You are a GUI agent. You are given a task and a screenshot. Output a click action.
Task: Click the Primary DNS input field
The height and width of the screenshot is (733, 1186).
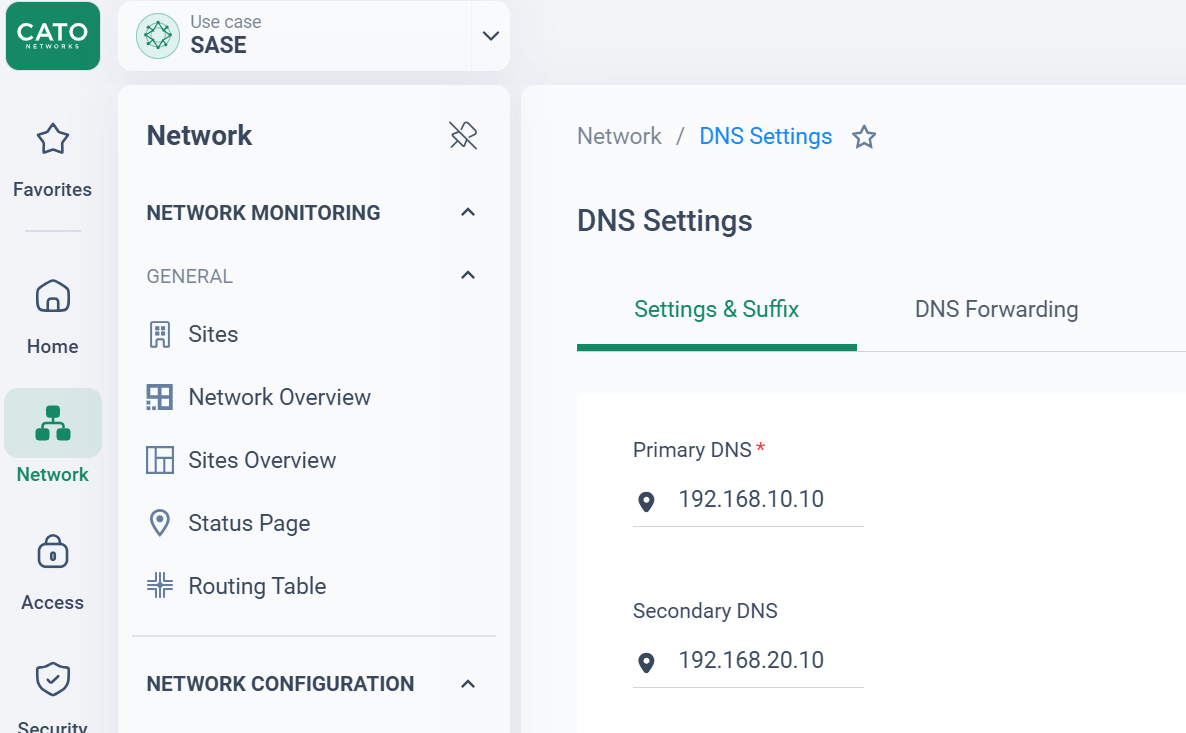tap(748, 499)
